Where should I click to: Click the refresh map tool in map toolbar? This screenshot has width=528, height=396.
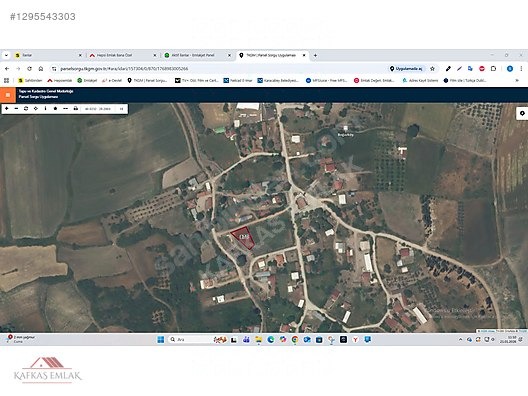(x=26, y=108)
